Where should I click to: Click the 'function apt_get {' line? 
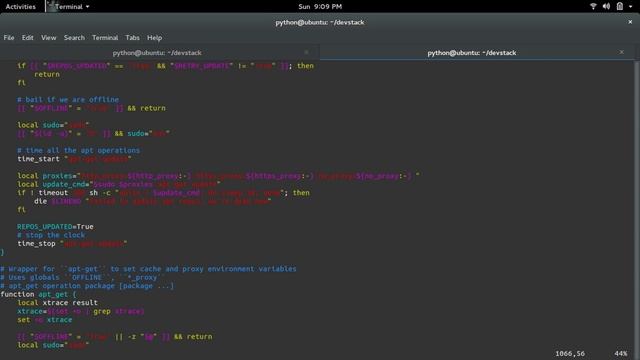tap(38, 294)
